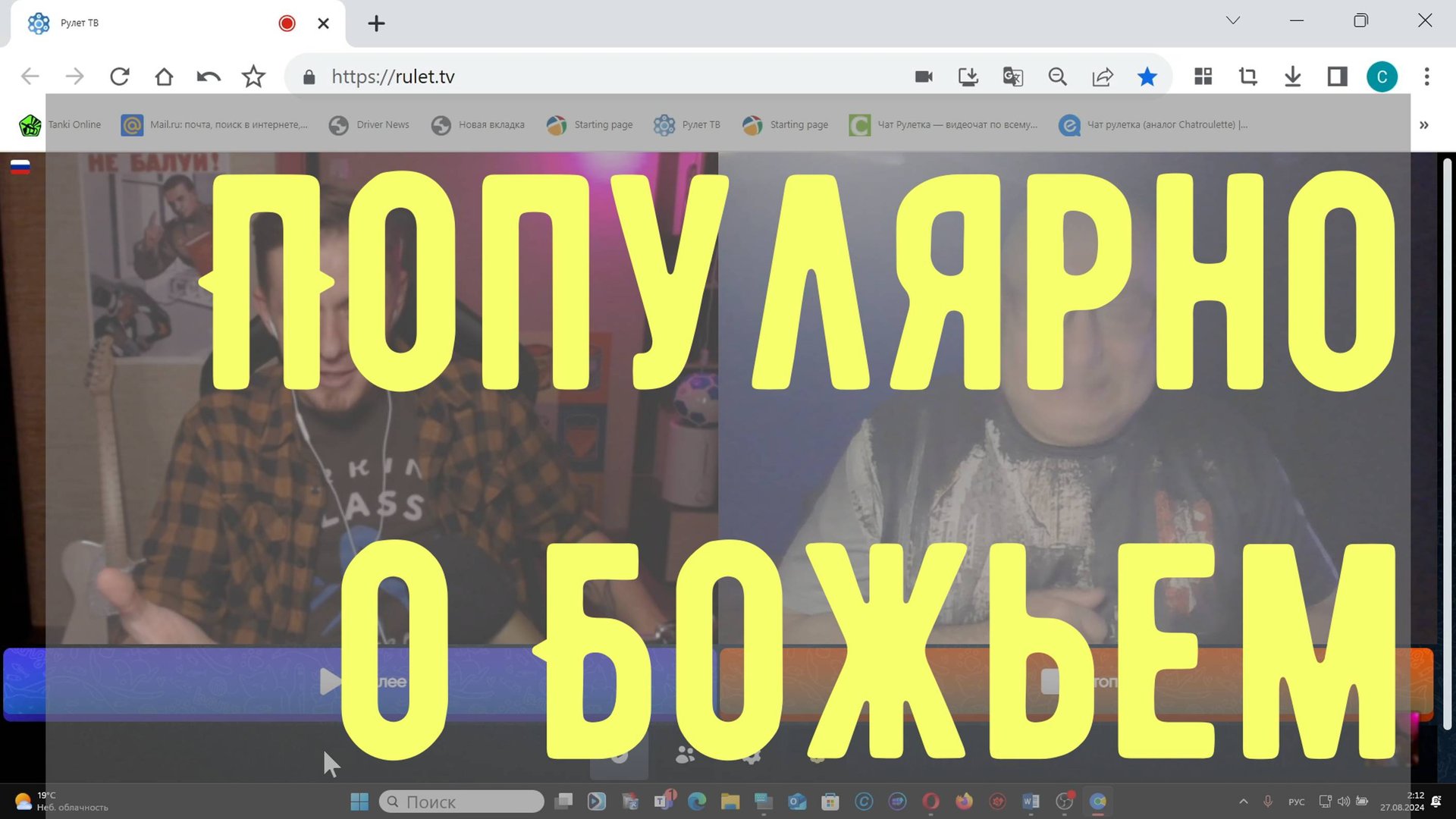
Task: Click the page's vertical scrollbar
Action: point(1447,444)
